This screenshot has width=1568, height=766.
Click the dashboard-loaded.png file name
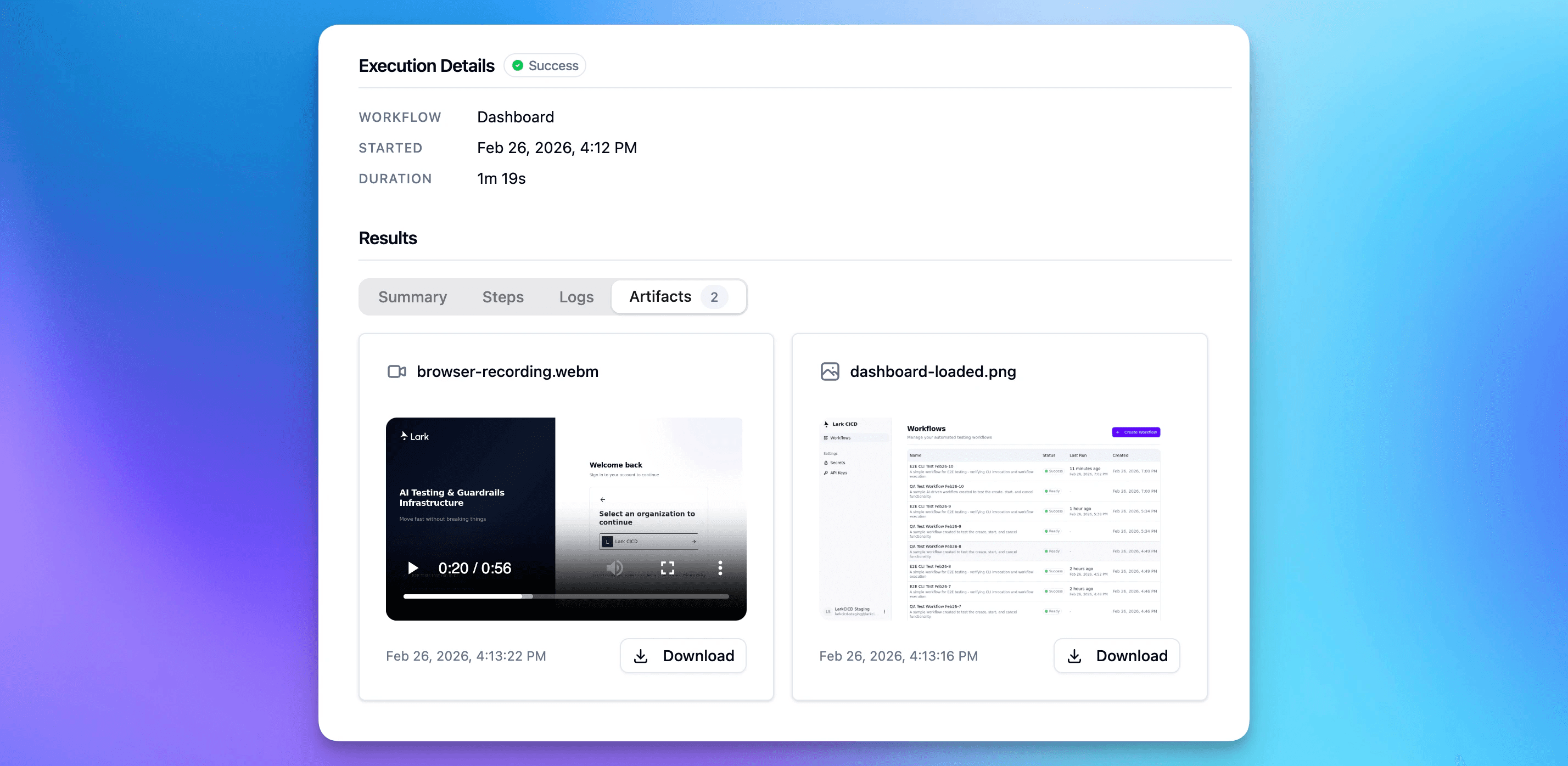coord(933,371)
